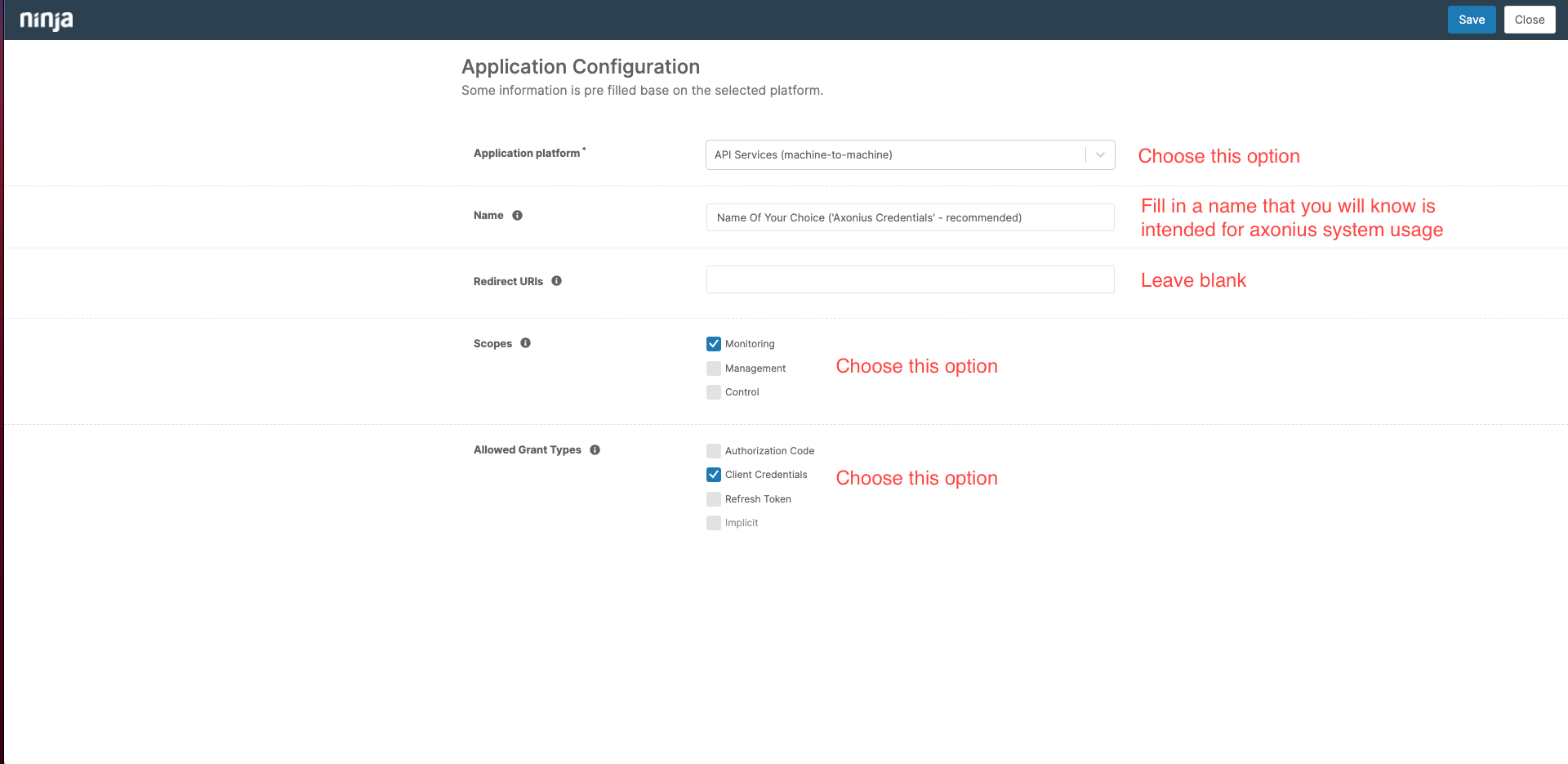The height and width of the screenshot is (764, 1568).
Task: Toggle the Client Credentials checkbox
Action: 714,475
